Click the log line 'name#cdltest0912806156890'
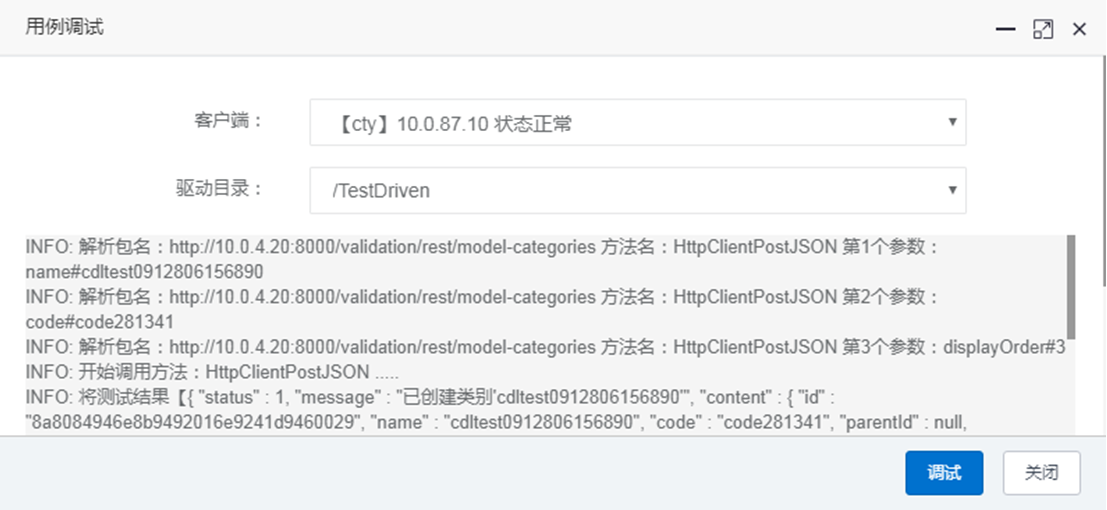The height and width of the screenshot is (510, 1107). (144, 272)
